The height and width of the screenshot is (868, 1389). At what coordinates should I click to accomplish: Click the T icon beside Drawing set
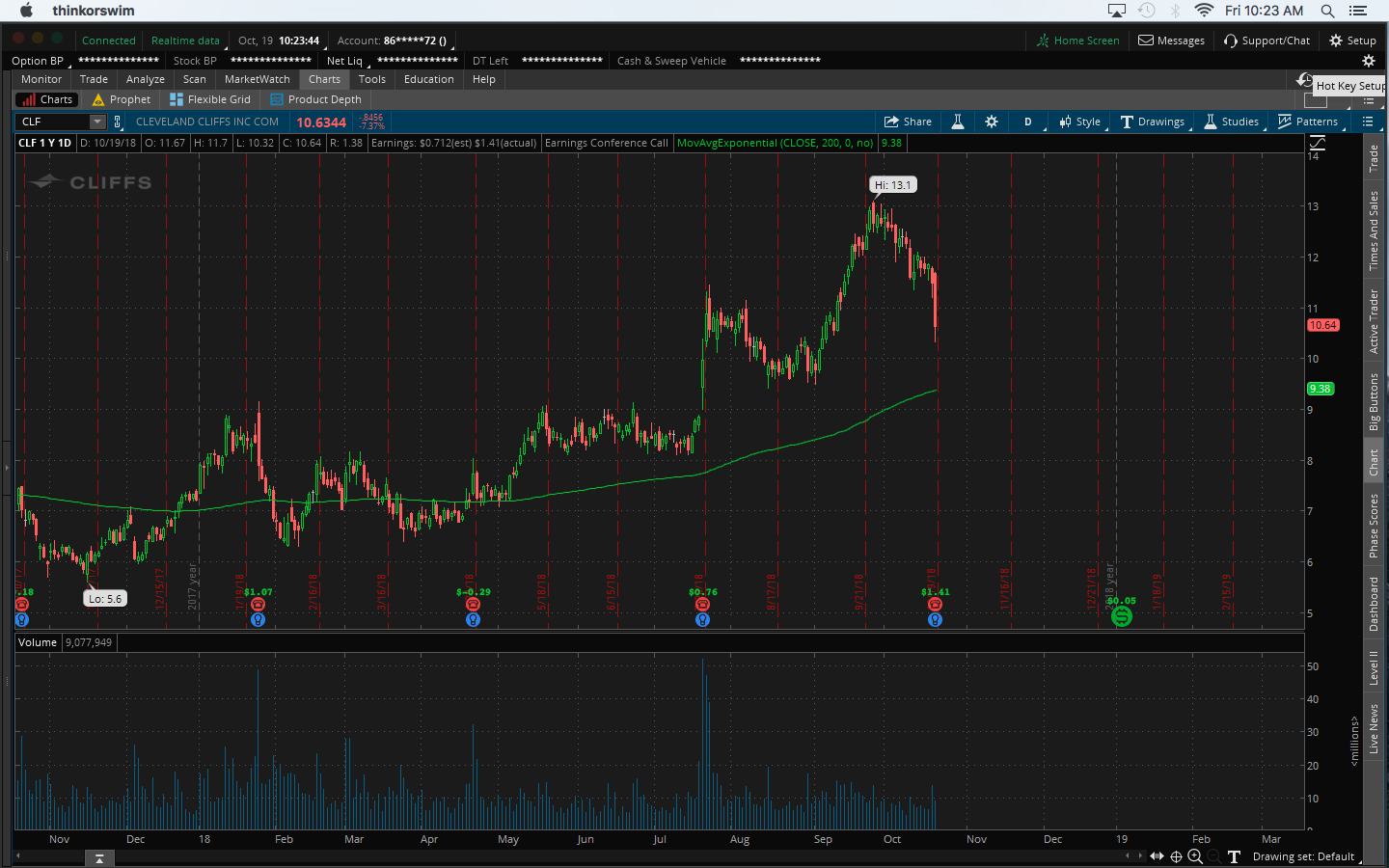[1234, 856]
